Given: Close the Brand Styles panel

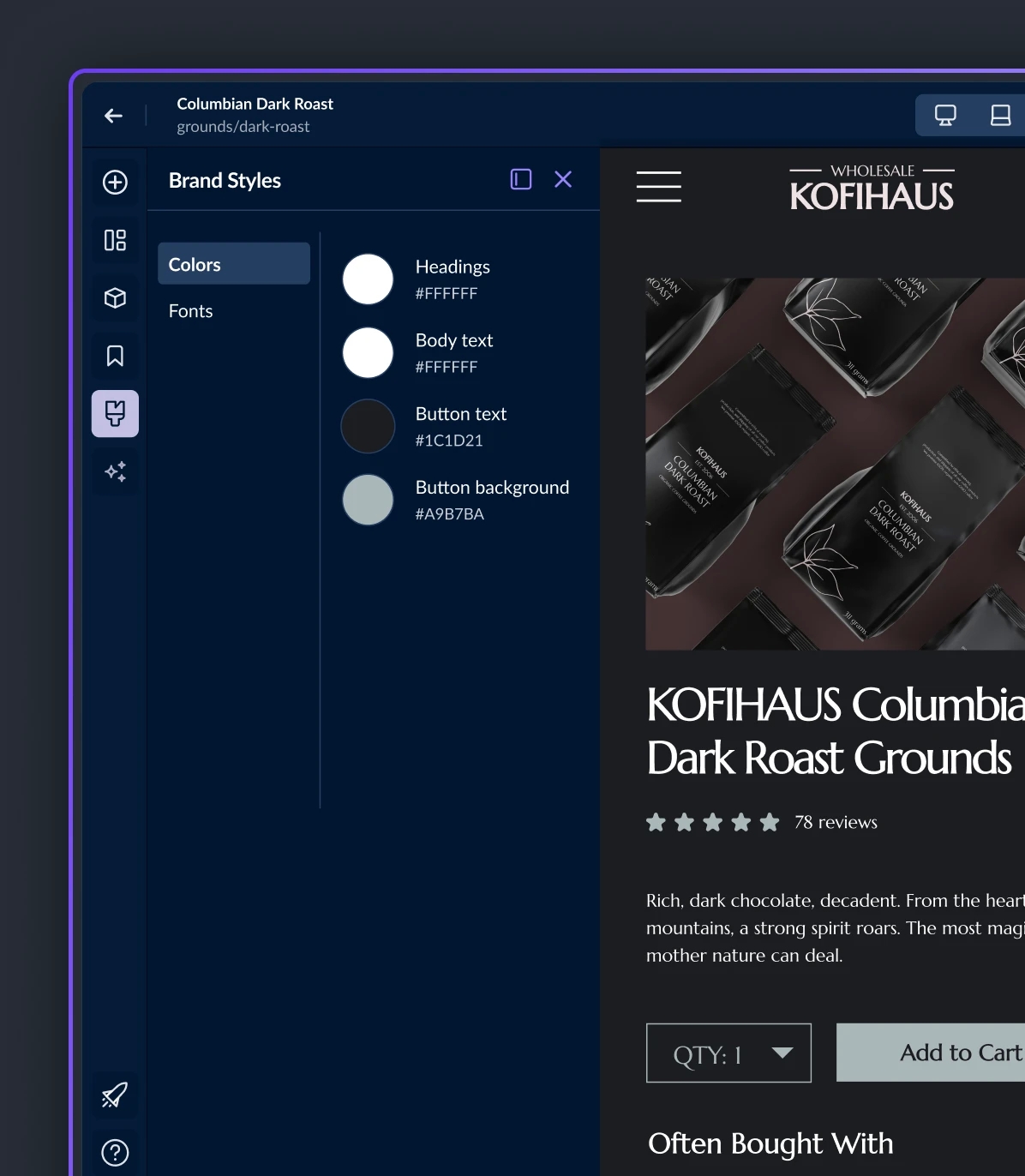Looking at the screenshot, I should [563, 179].
